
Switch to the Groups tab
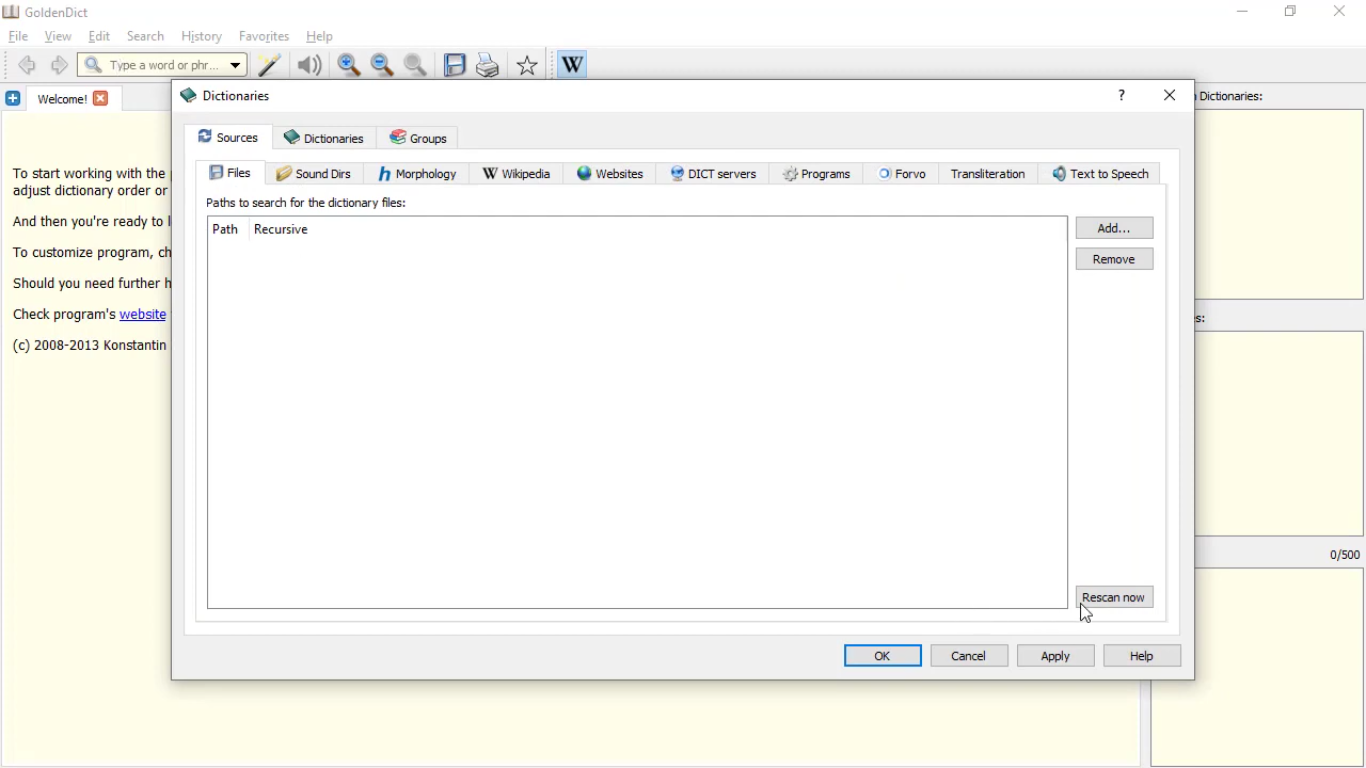(x=418, y=138)
